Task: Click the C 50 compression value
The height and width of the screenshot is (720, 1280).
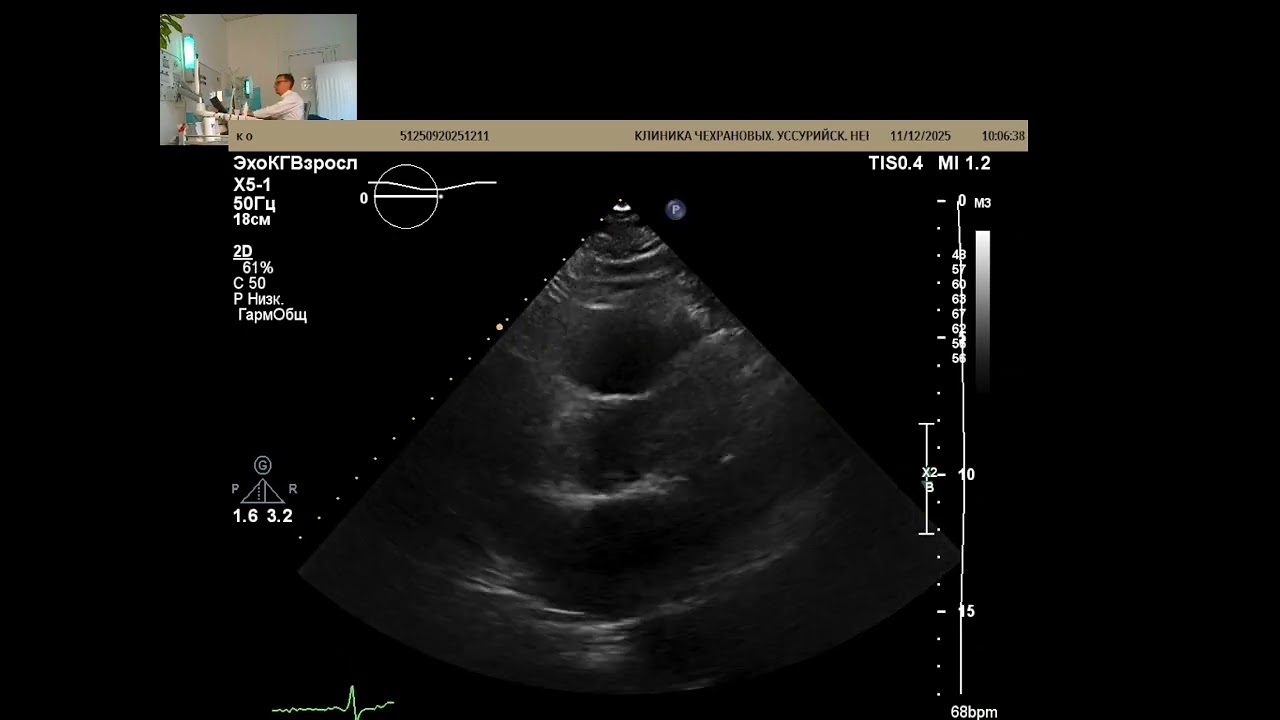Action: click(x=249, y=283)
